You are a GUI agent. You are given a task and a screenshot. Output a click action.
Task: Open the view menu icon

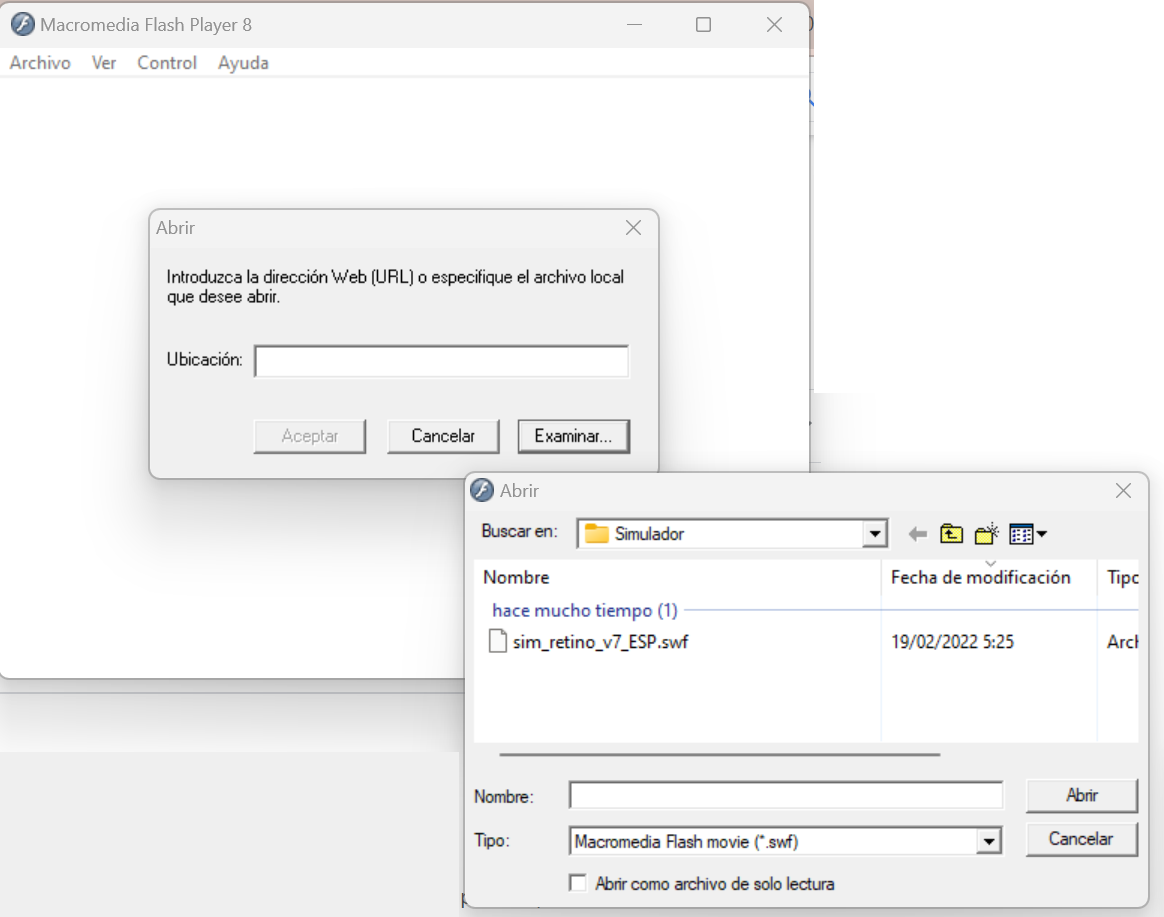coord(1027,534)
